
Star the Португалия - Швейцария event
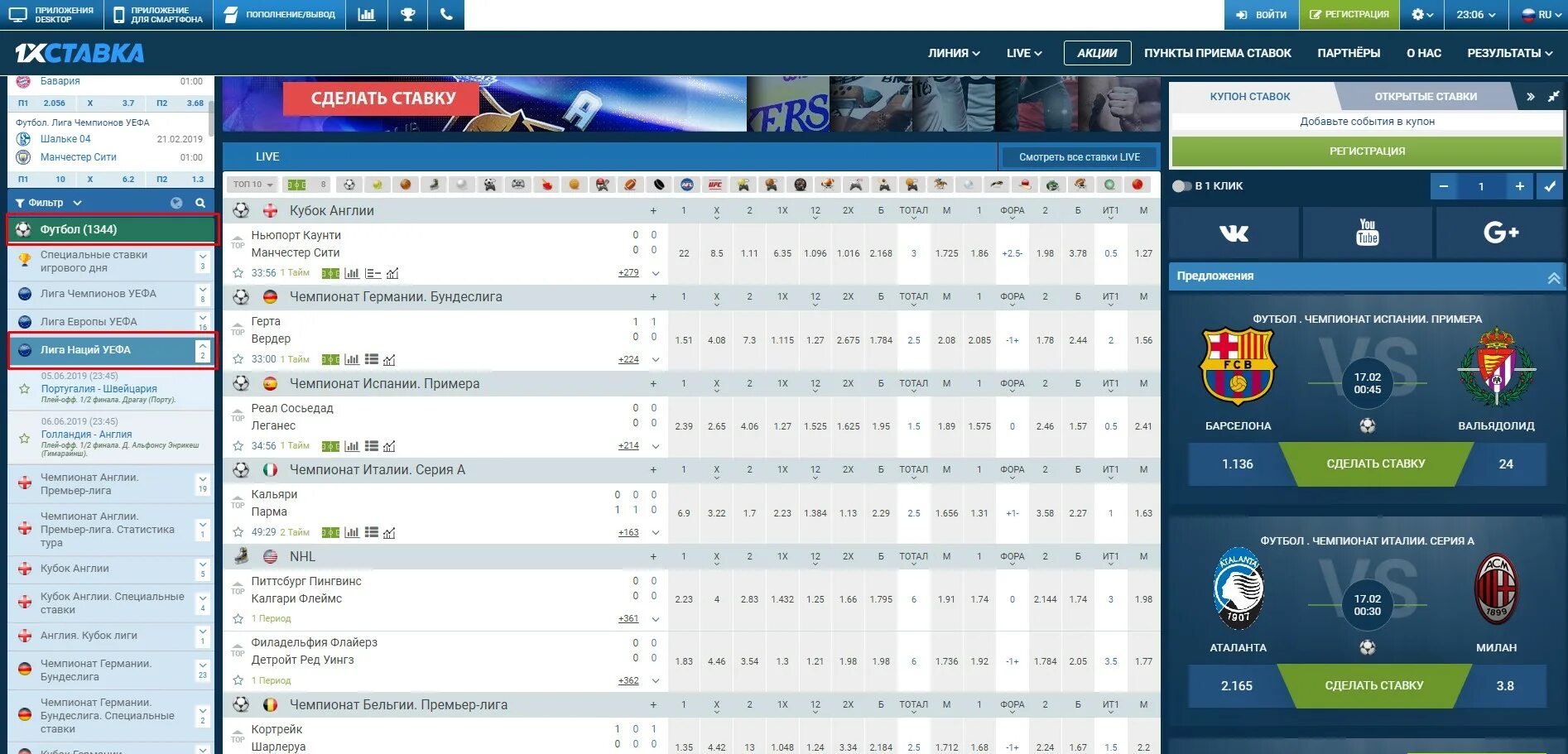tap(24, 388)
